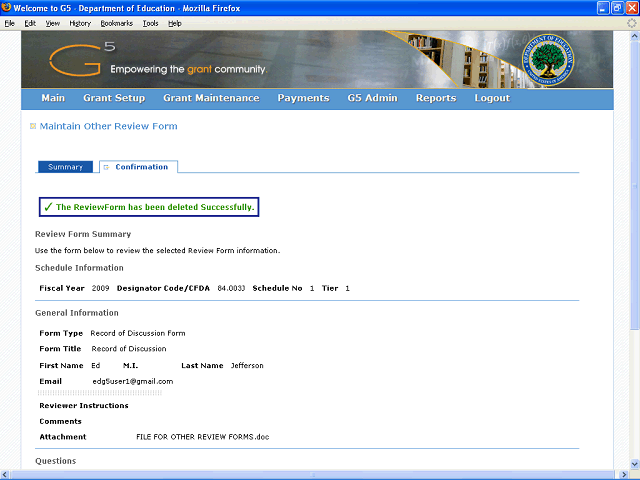Click the small icon on Confirmation tab
Image resolution: width=640 pixels, height=480 pixels.
click(106, 167)
